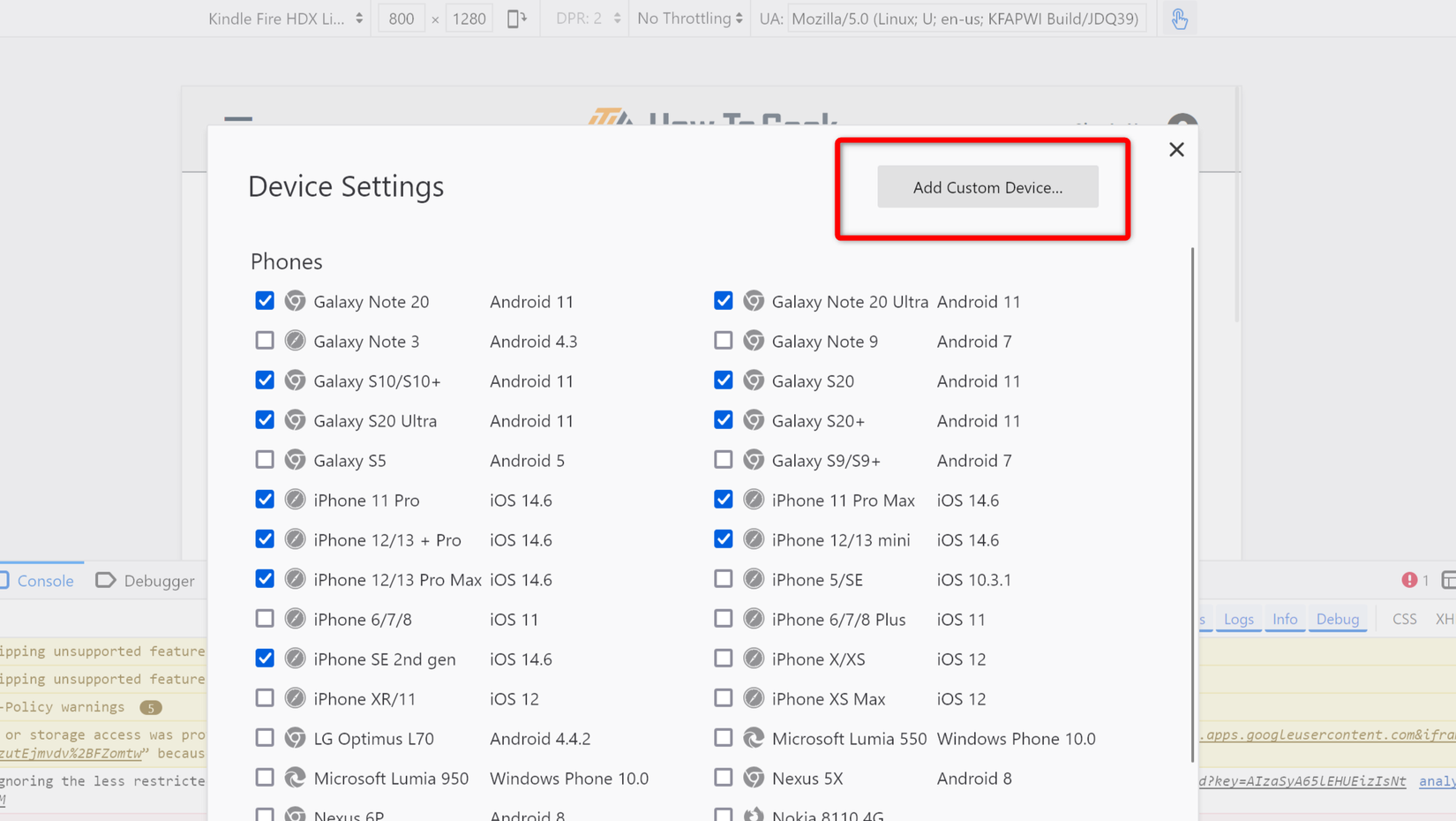
Task: Enable the touch simulation pointer icon
Action: [1179, 18]
